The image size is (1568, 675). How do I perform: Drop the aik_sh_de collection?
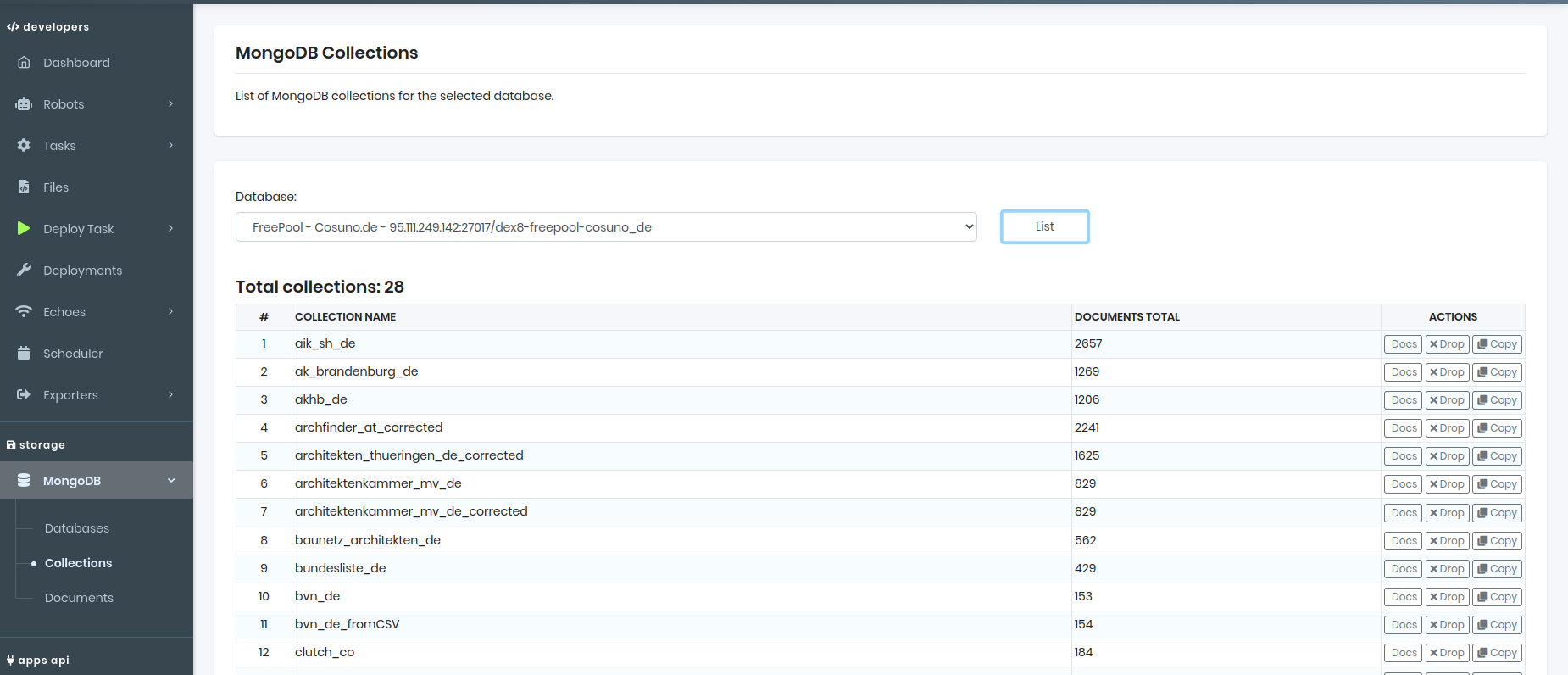pos(1447,344)
